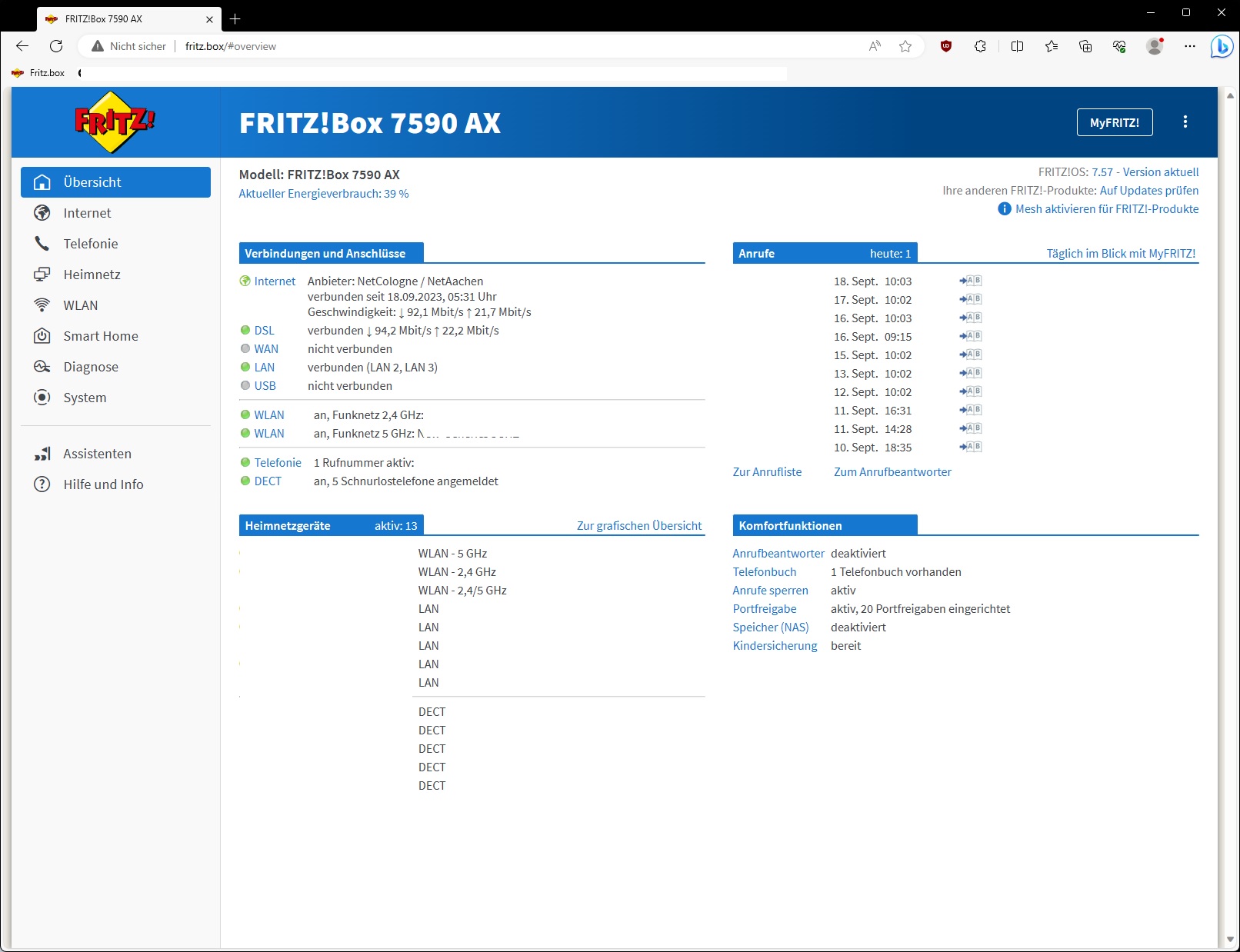
Task: Click the browser address bar URL
Action: (230, 46)
